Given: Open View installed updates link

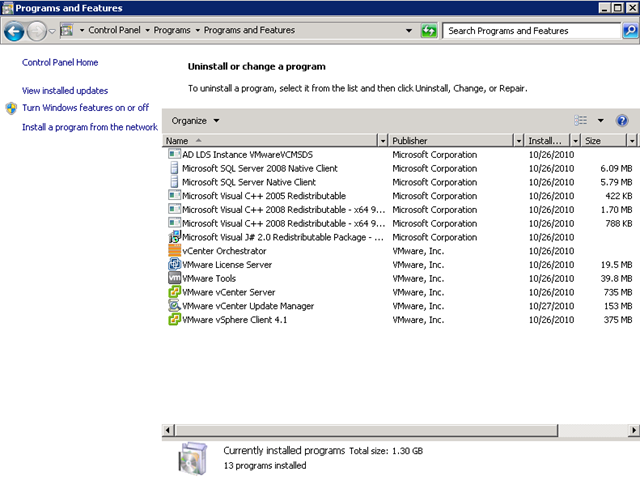Looking at the screenshot, I should pos(65,91).
